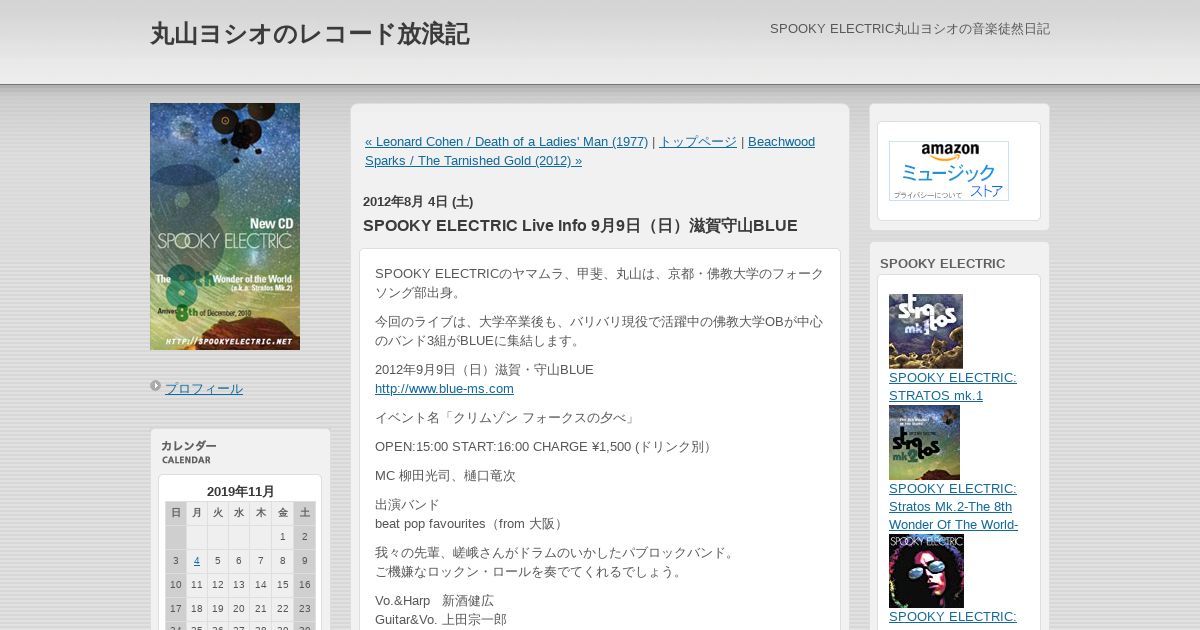
Task: Click the post title SPOOKY ELECTRIC Live Info
Action: (x=580, y=226)
